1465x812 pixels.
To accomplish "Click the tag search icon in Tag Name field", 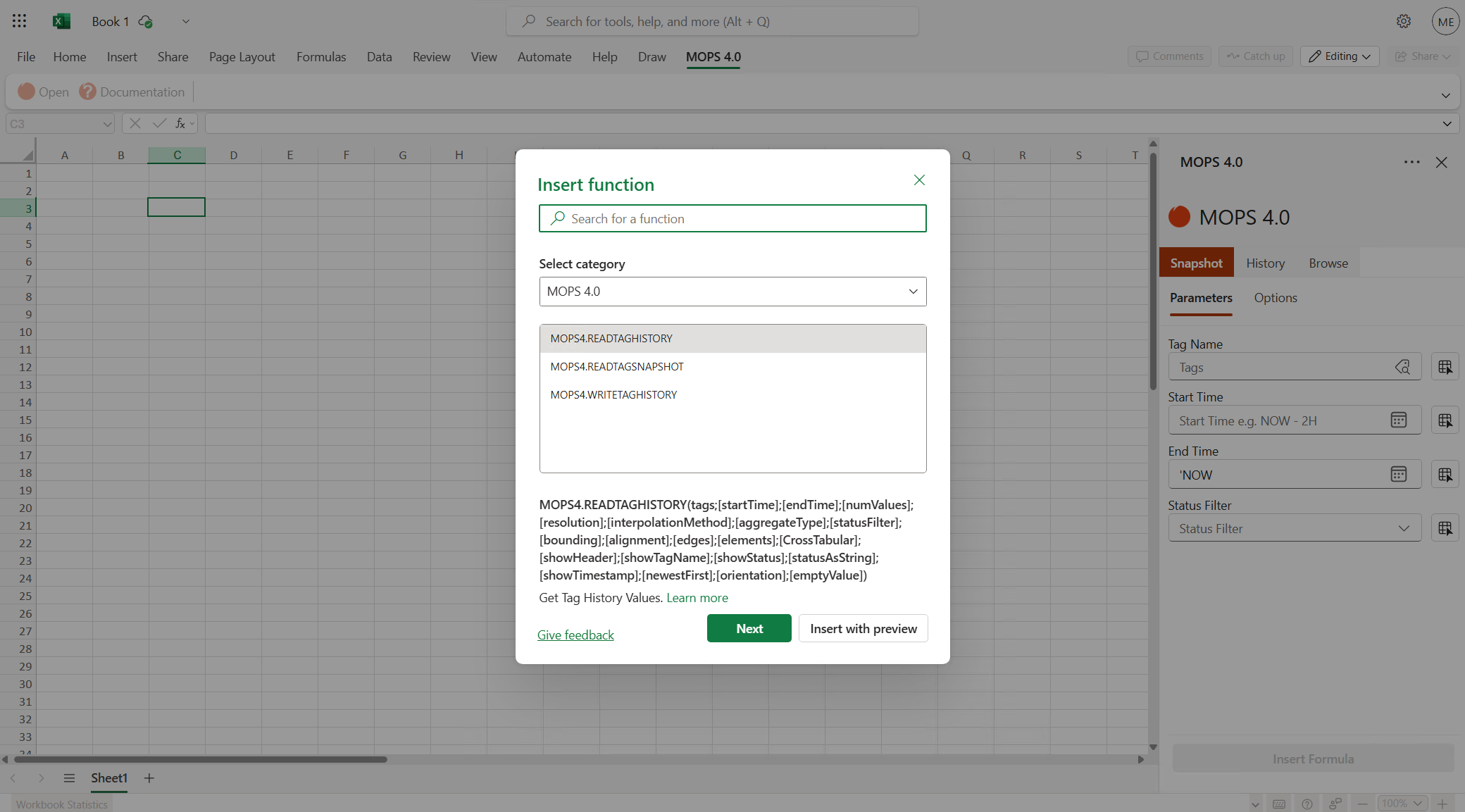I will (x=1403, y=366).
